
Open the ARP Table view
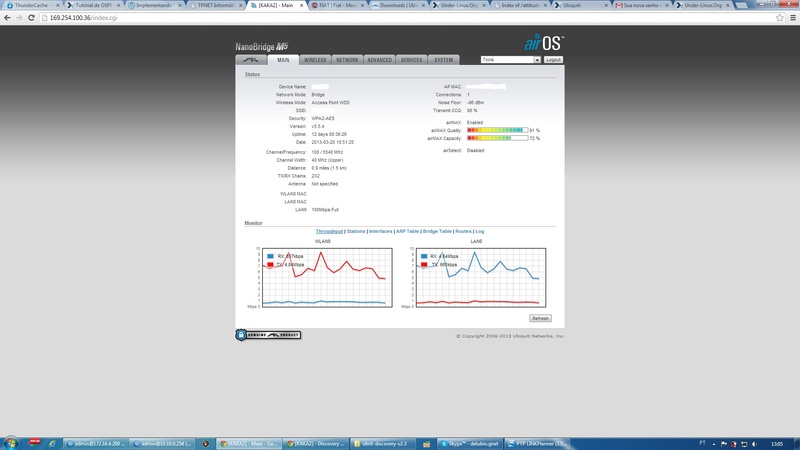408,231
